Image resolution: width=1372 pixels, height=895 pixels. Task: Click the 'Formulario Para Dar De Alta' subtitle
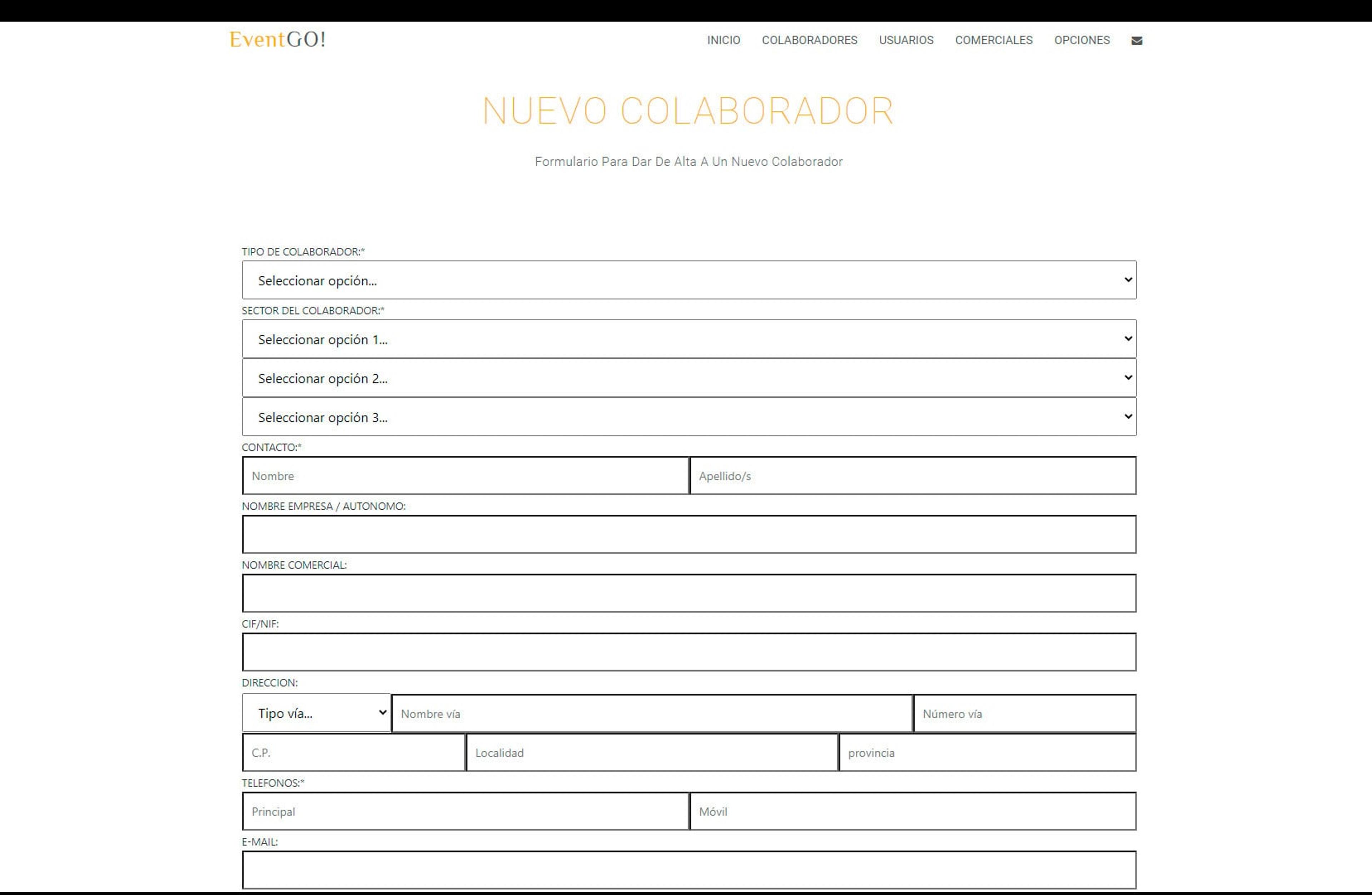pyautogui.click(x=688, y=162)
